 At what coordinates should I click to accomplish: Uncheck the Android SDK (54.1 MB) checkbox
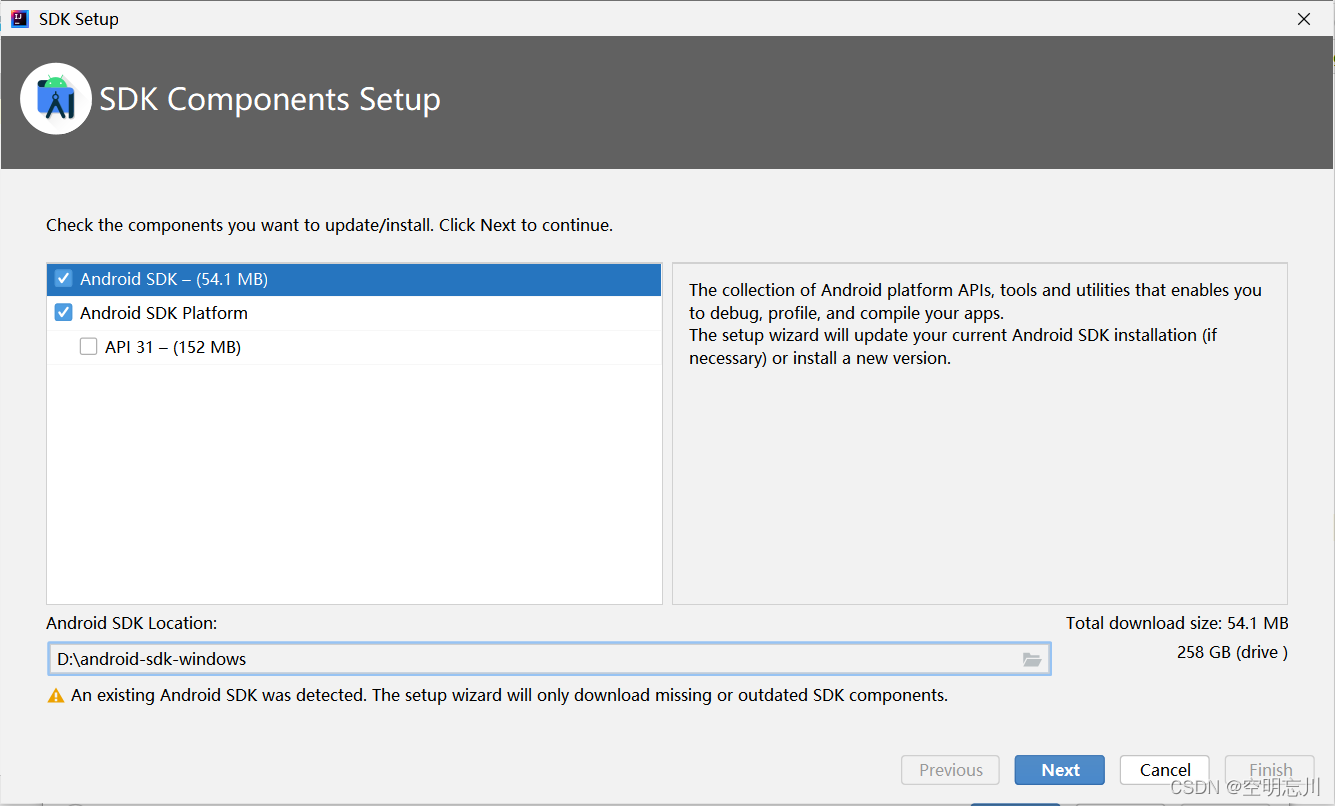click(x=63, y=279)
